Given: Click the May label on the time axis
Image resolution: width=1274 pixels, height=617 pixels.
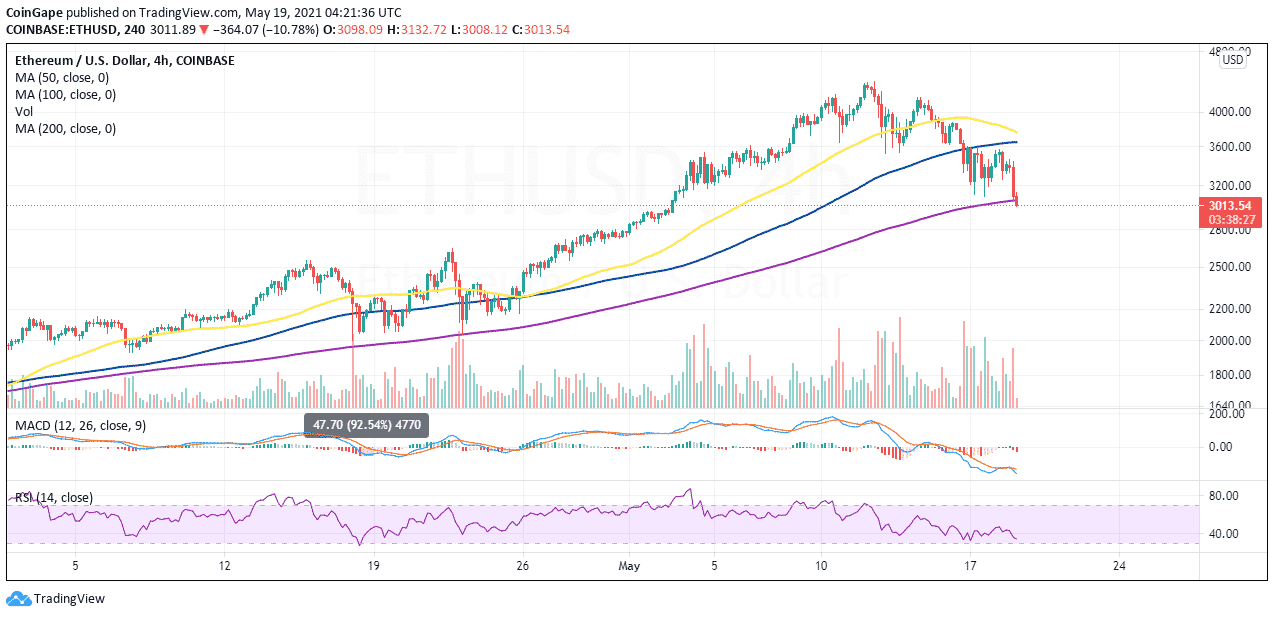Looking at the screenshot, I should tap(629, 565).
